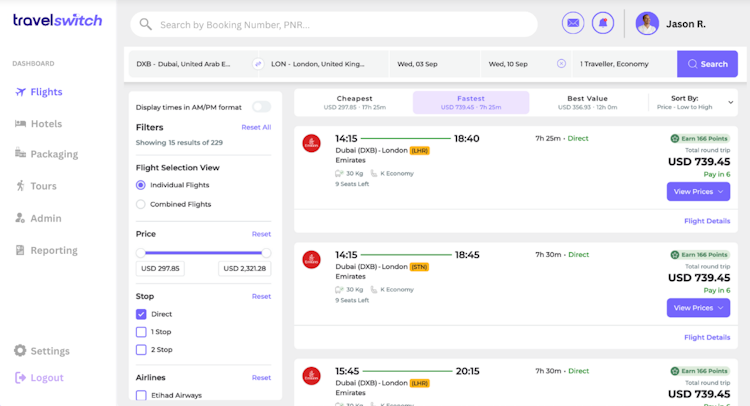Switch to the Best Value tab
Screen dimensions: 750x406
click(587, 102)
